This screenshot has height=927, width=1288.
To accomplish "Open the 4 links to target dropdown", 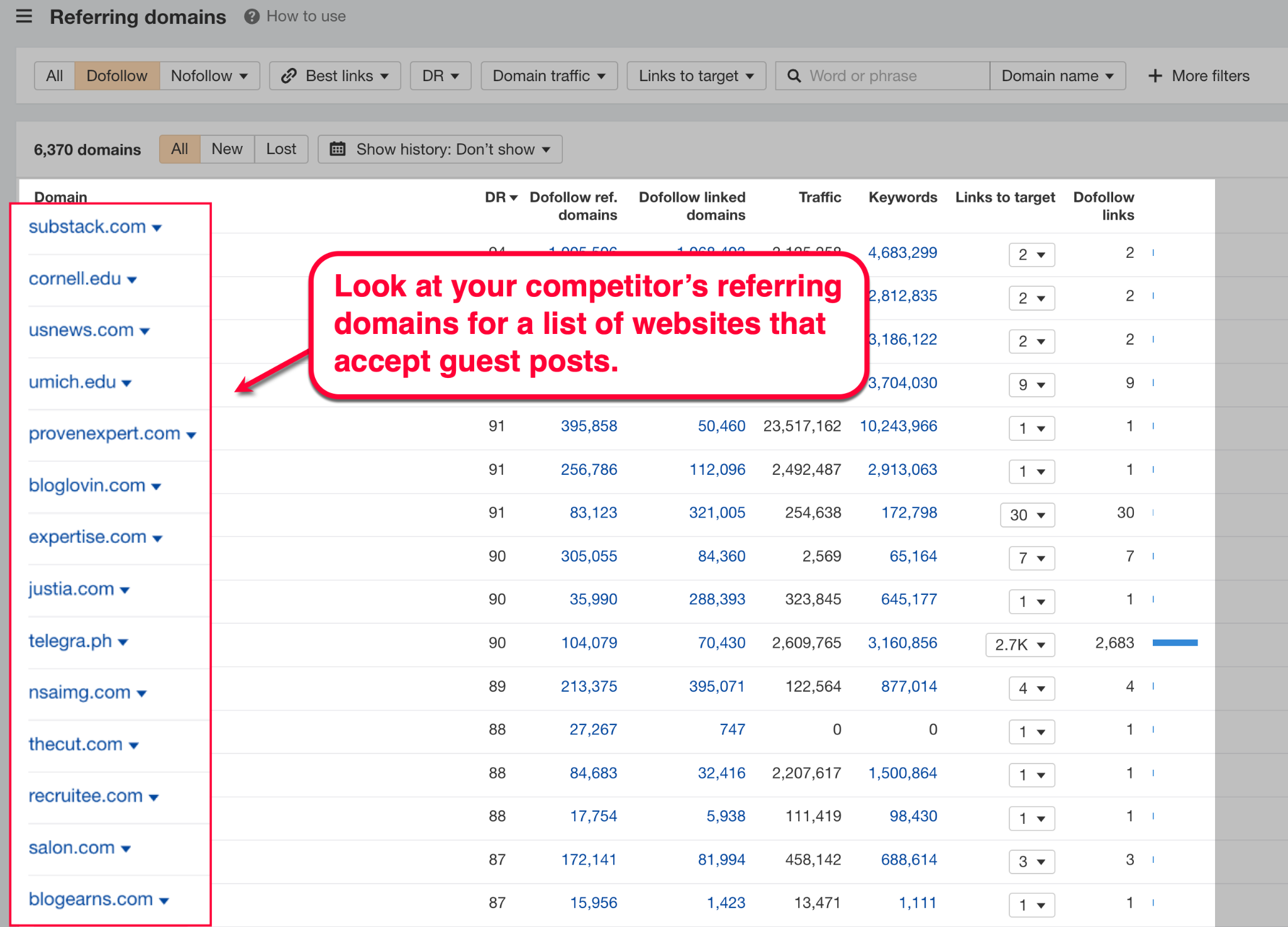I will [x=1032, y=688].
